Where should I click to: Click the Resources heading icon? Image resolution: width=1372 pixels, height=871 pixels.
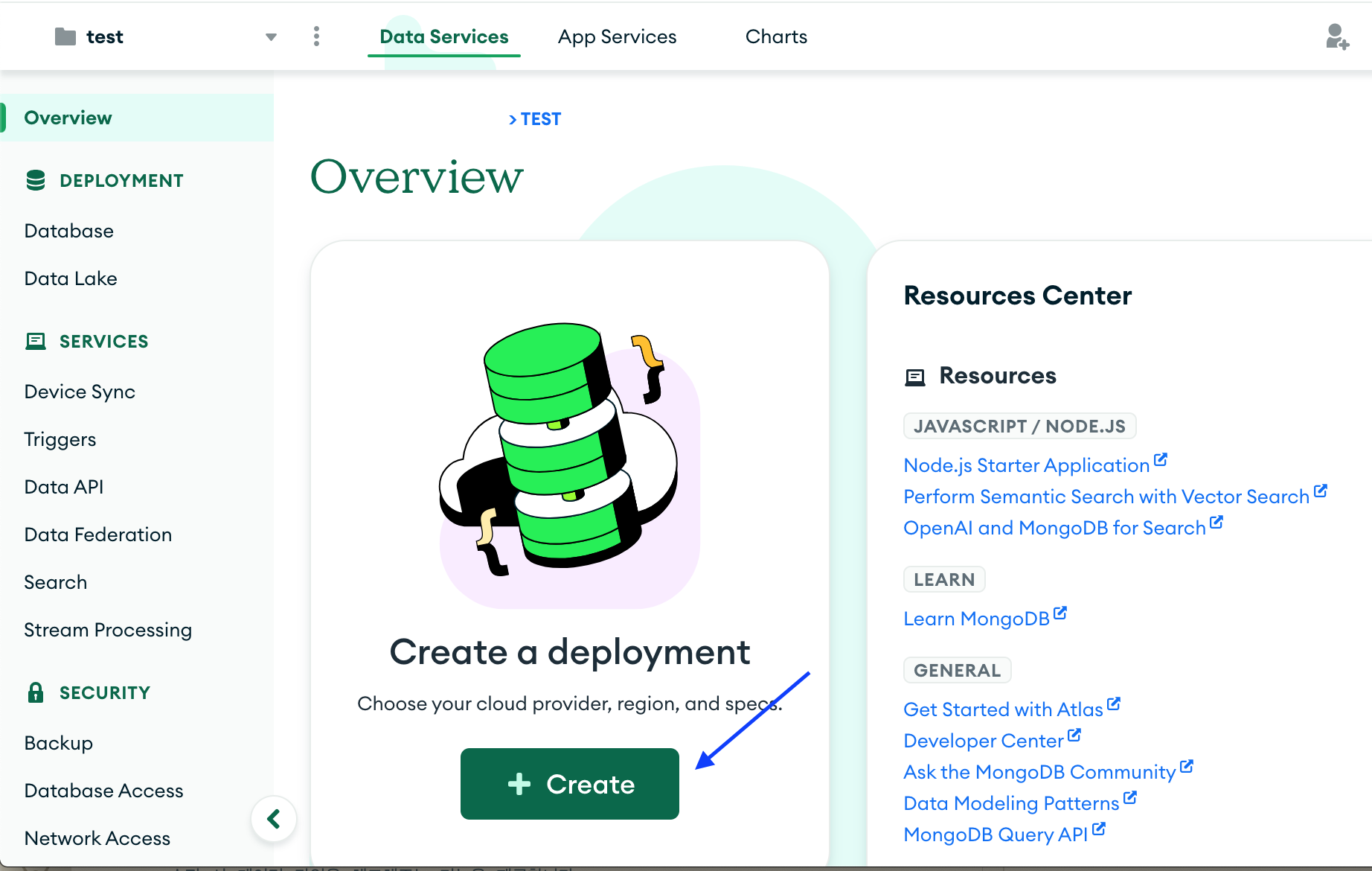pyautogui.click(x=915, y=377)
